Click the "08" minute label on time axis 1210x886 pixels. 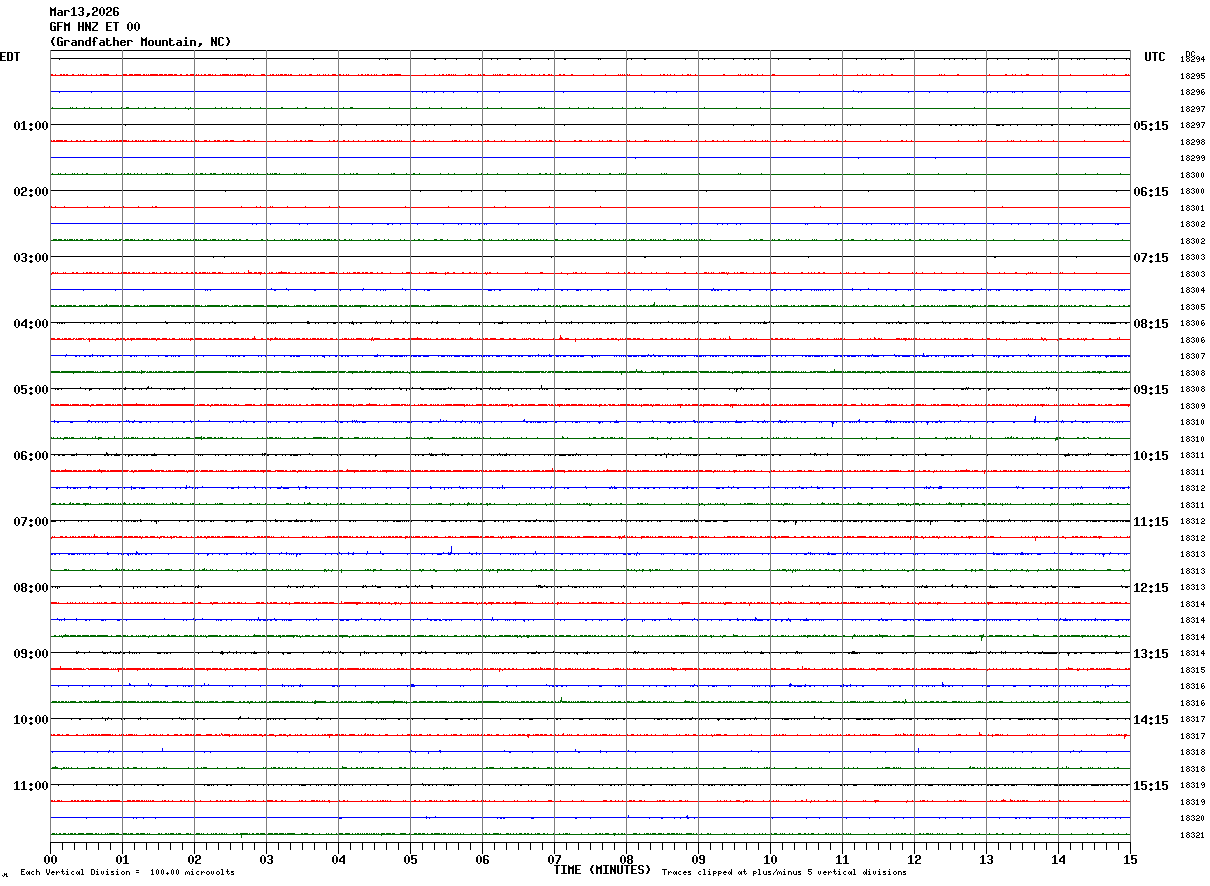click(626, 859)
